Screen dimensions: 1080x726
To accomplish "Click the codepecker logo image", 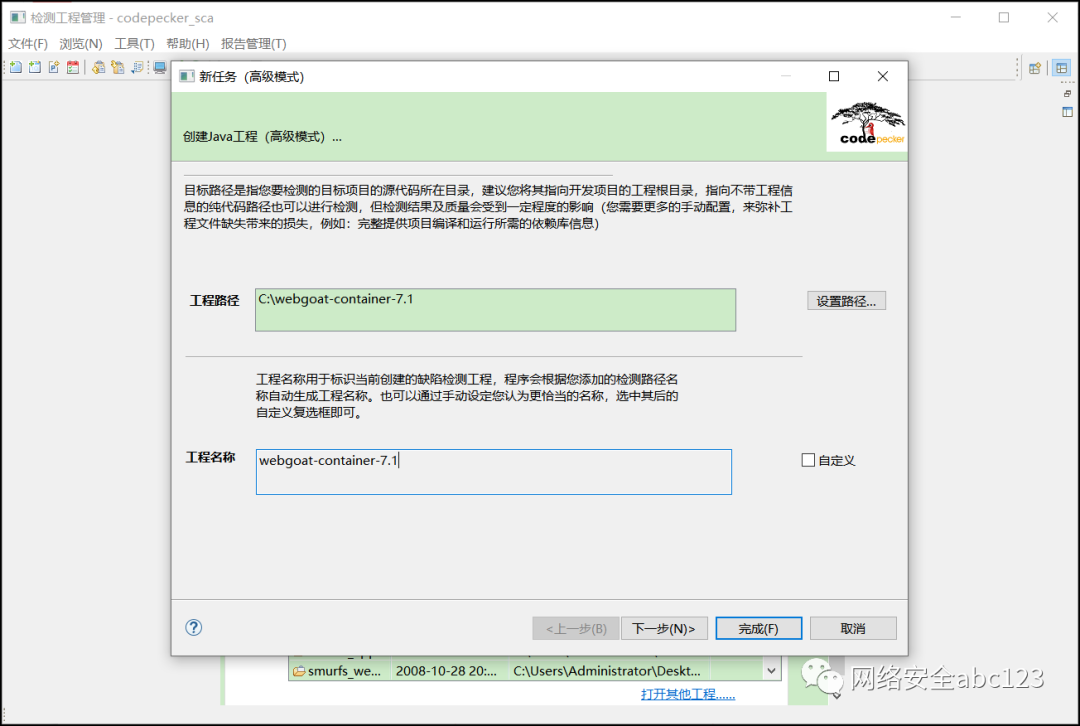I will (x=866, y=121).
